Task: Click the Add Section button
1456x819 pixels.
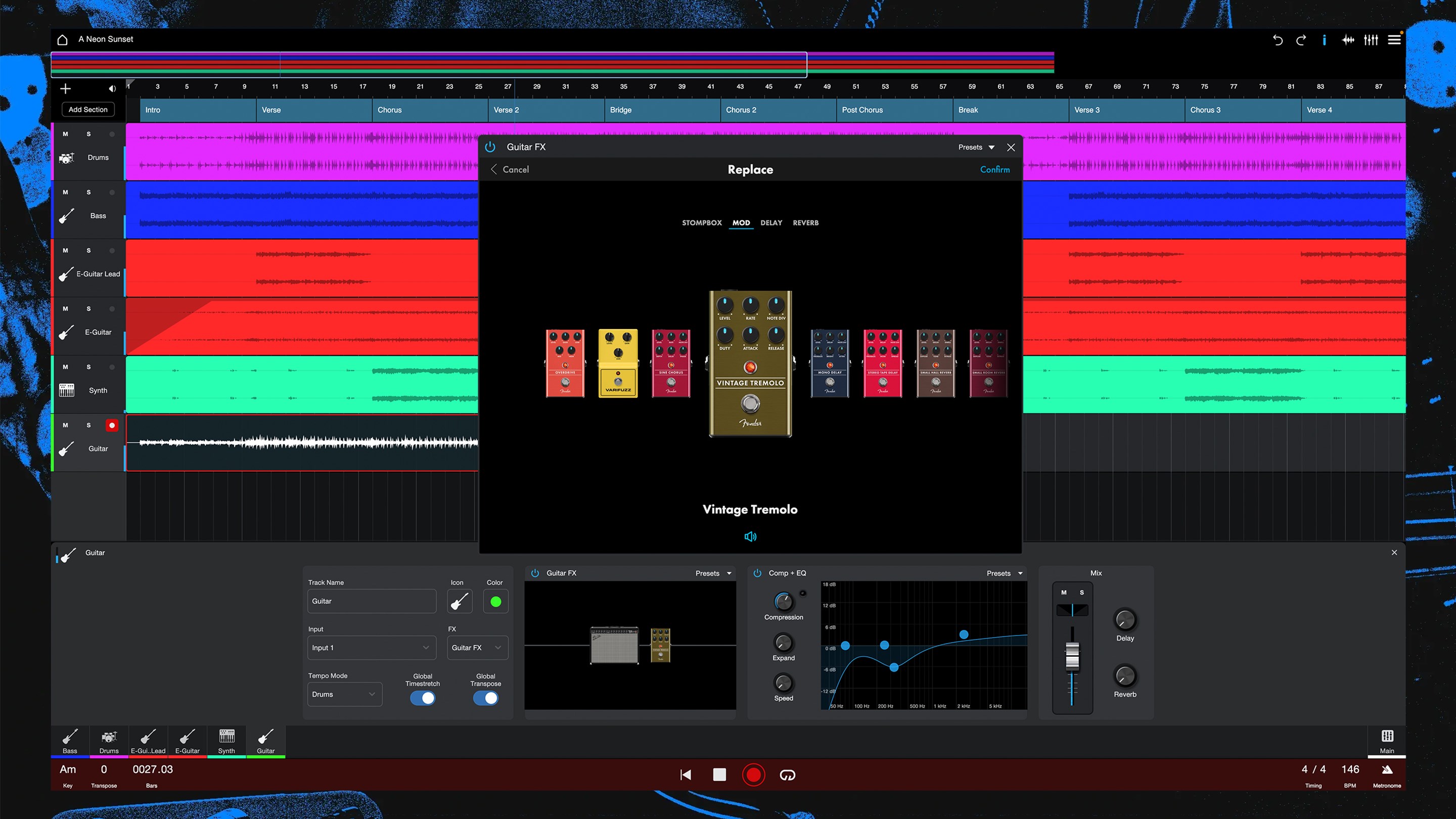Action: (88, 109)
